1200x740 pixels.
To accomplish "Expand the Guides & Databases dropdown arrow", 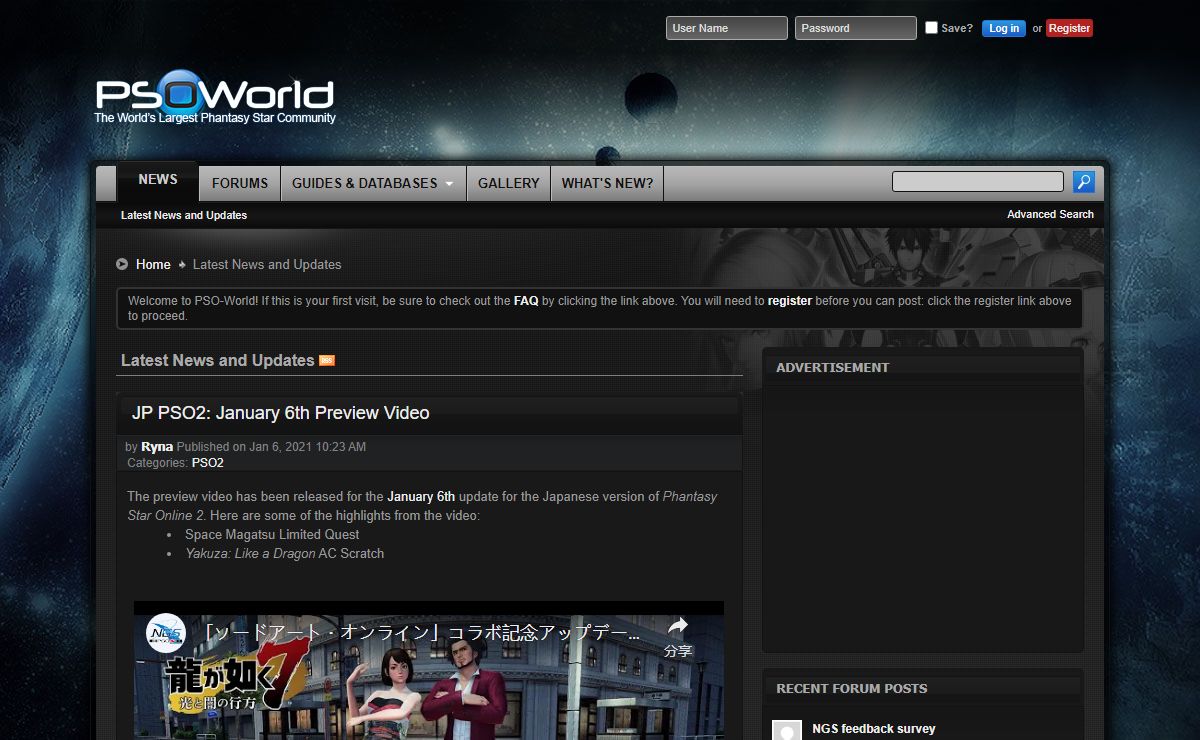I will (x=449, y=184).
